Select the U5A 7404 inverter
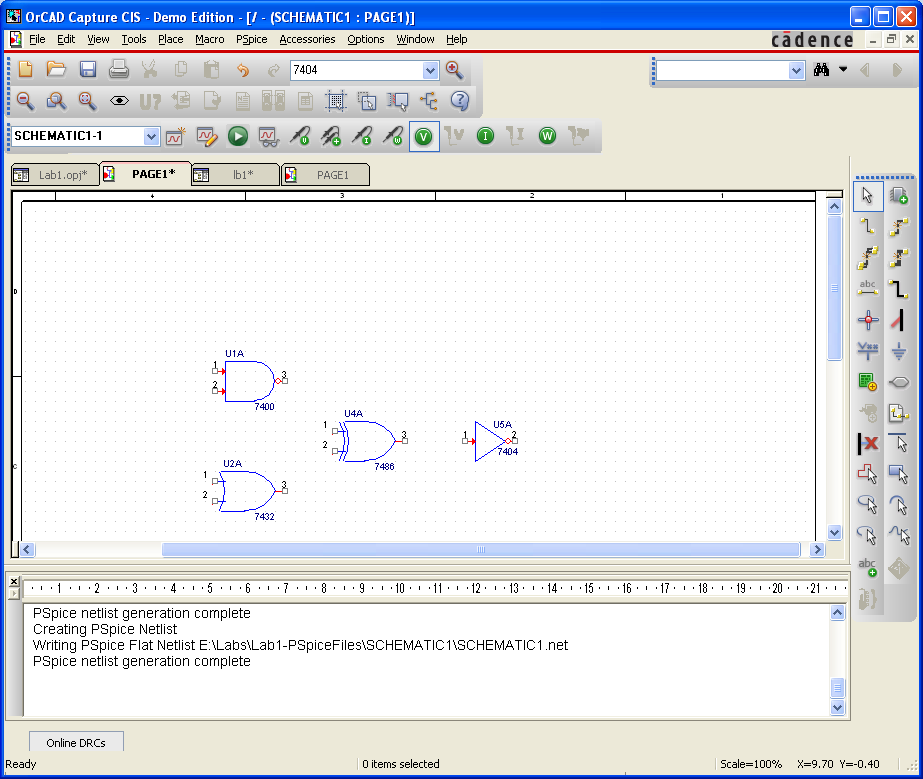The image size is (923, 779). pyautogui.click(x=491, y=441)
